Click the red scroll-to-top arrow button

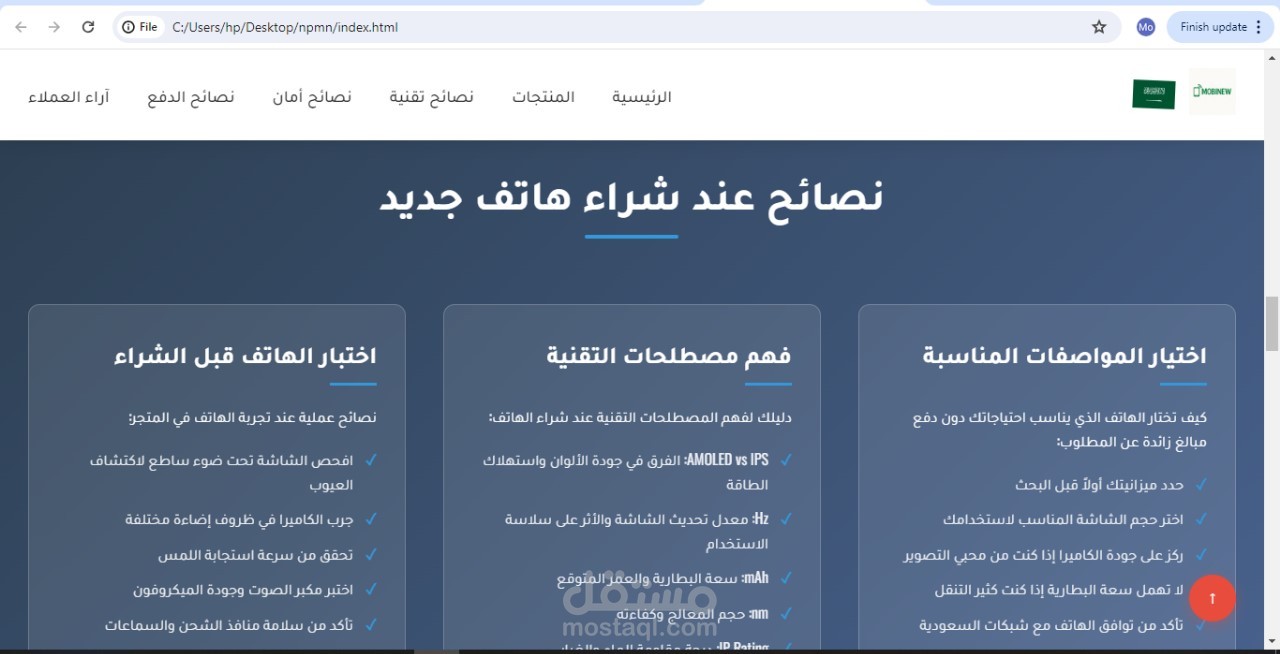coord(1212,598)
